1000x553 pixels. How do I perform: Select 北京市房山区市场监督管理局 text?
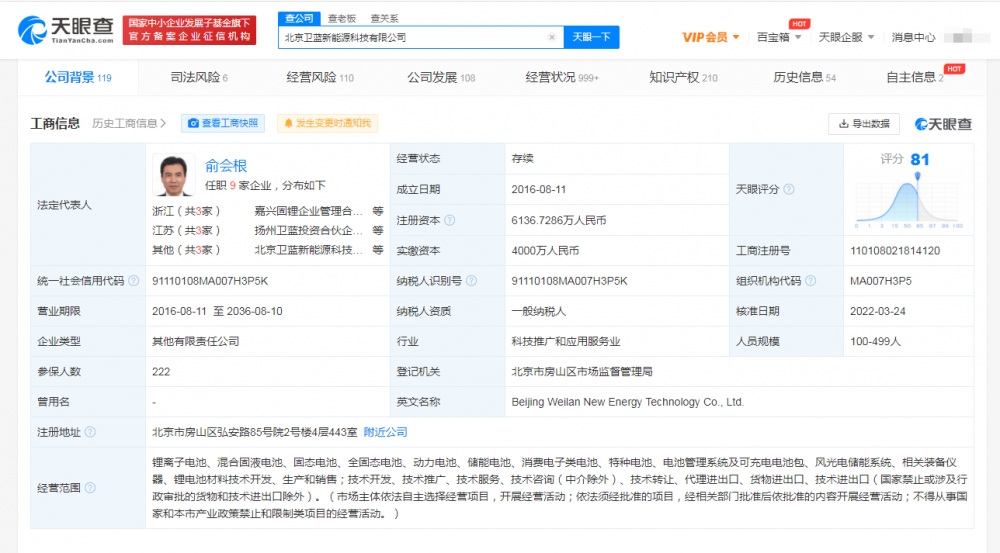click(582, 372)
